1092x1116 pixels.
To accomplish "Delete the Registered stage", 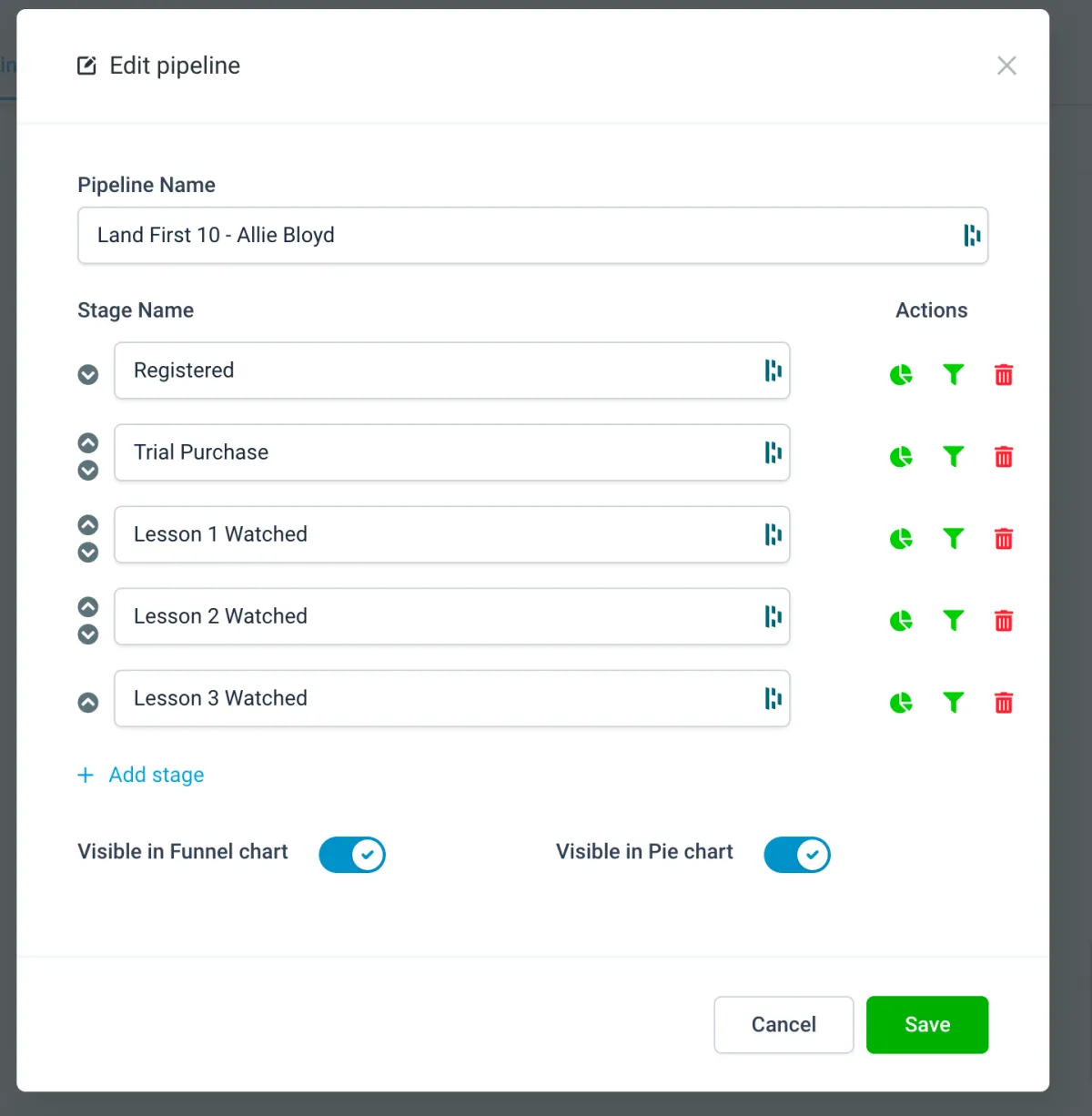I will (1004, 375).
